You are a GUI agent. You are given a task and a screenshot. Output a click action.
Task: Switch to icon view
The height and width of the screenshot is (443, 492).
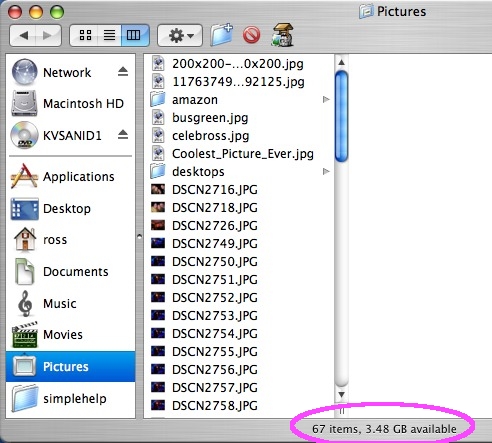[85, 35]
